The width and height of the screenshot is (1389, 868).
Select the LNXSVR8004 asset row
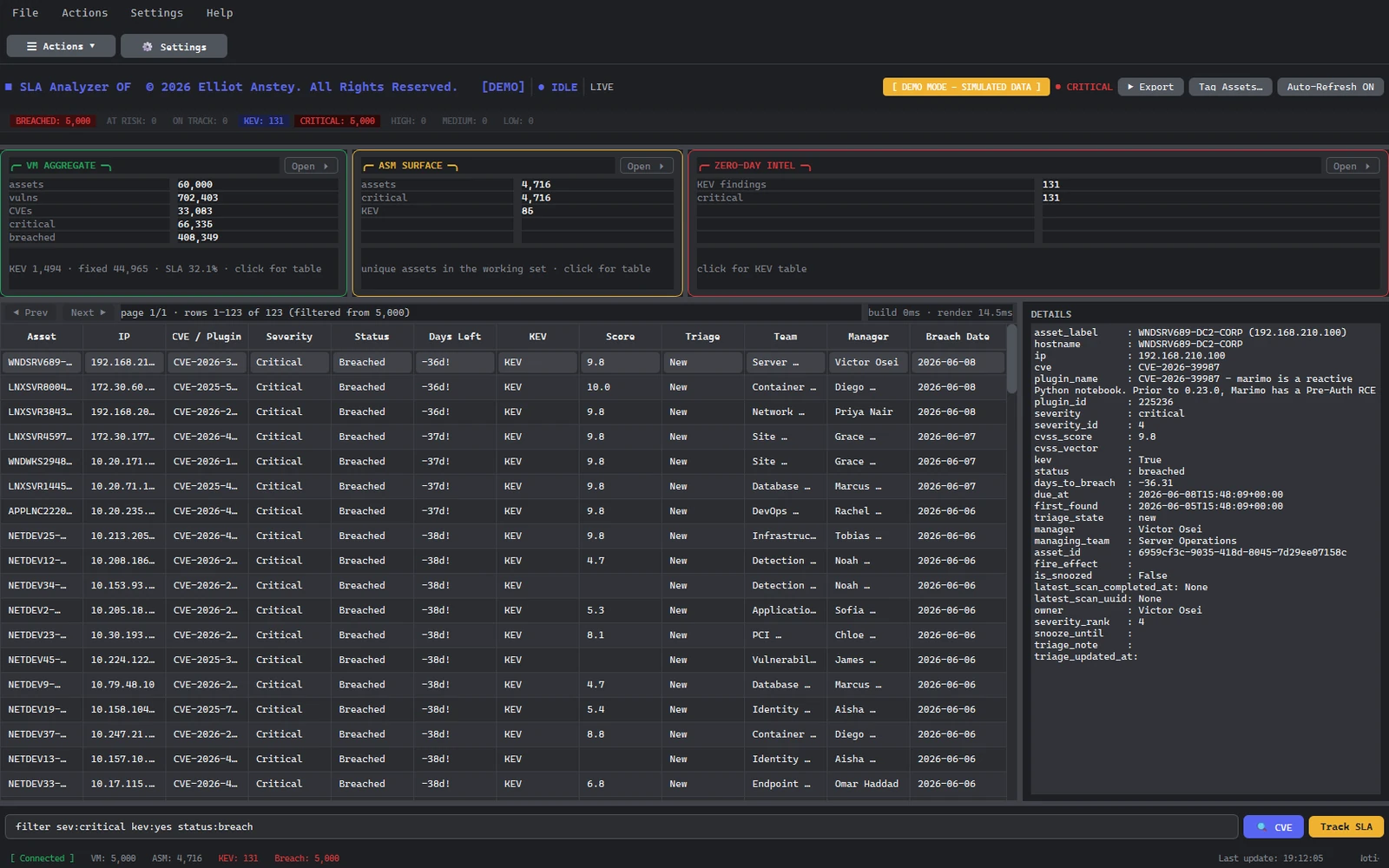coord(504,387)
